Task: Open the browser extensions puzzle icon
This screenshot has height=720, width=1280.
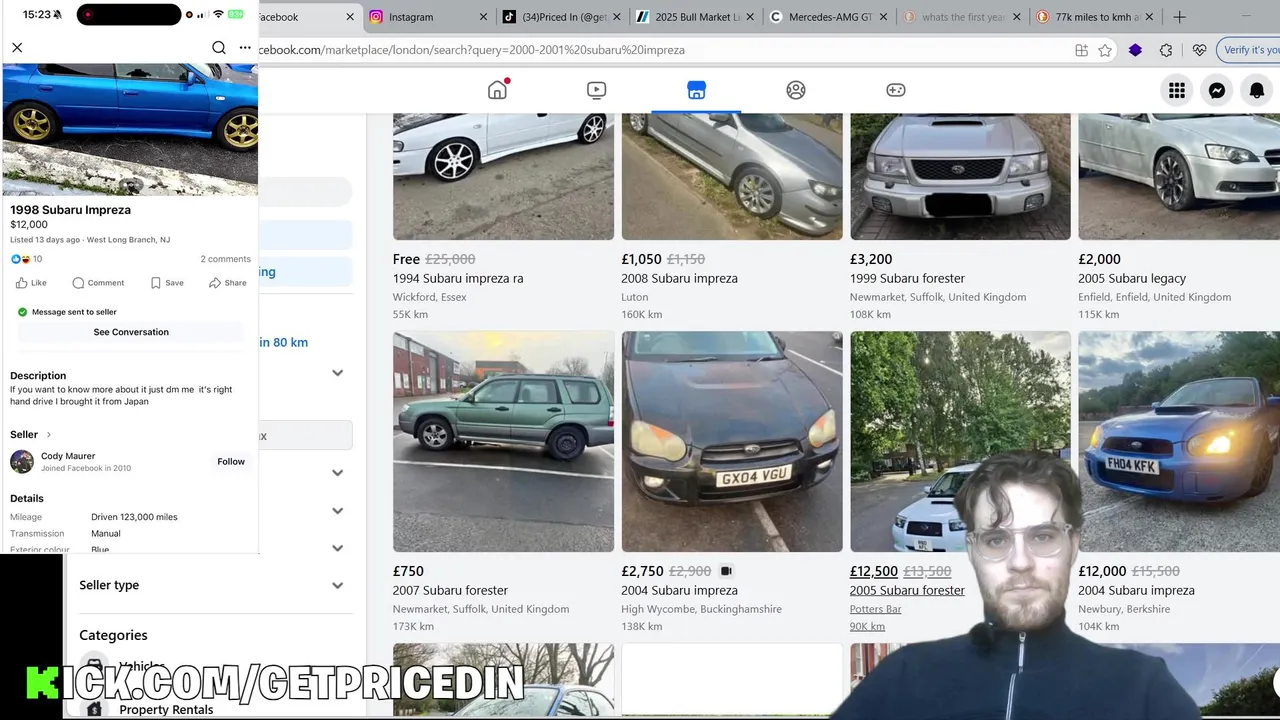Action: point(1166,50)
